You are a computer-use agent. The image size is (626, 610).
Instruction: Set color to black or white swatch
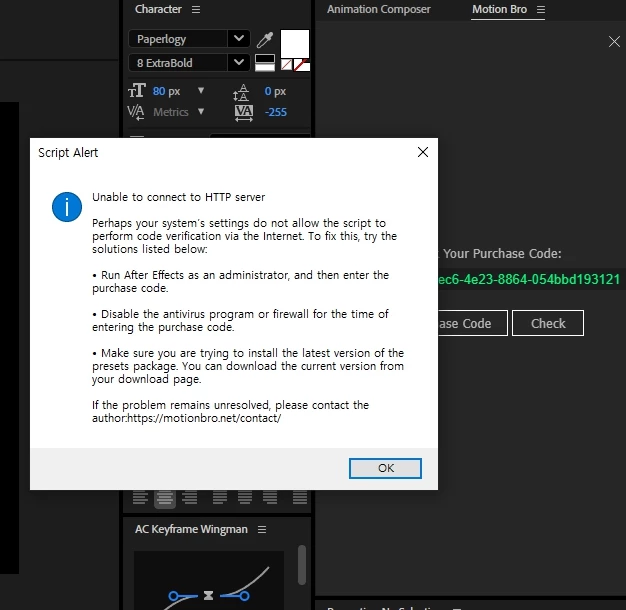(265, 63)
